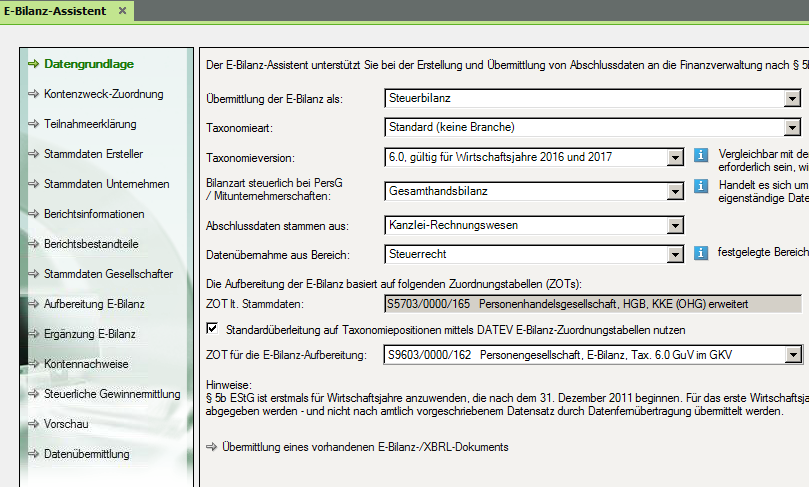
Task: Click the arrow icon beside Datengrundlage
Action: click(34, 63)
